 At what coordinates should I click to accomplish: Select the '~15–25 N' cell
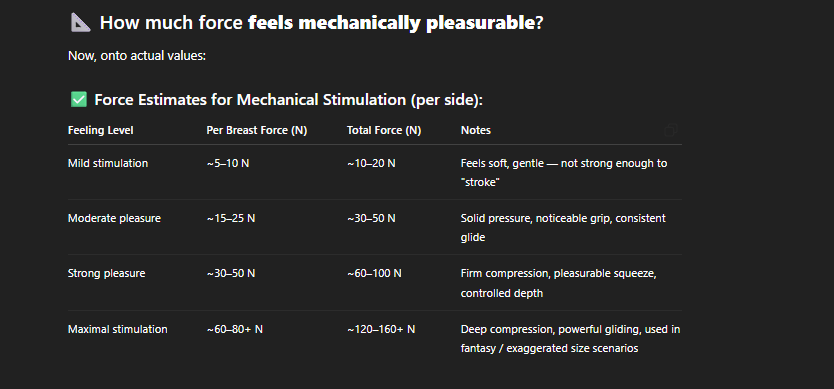point(231,219)
